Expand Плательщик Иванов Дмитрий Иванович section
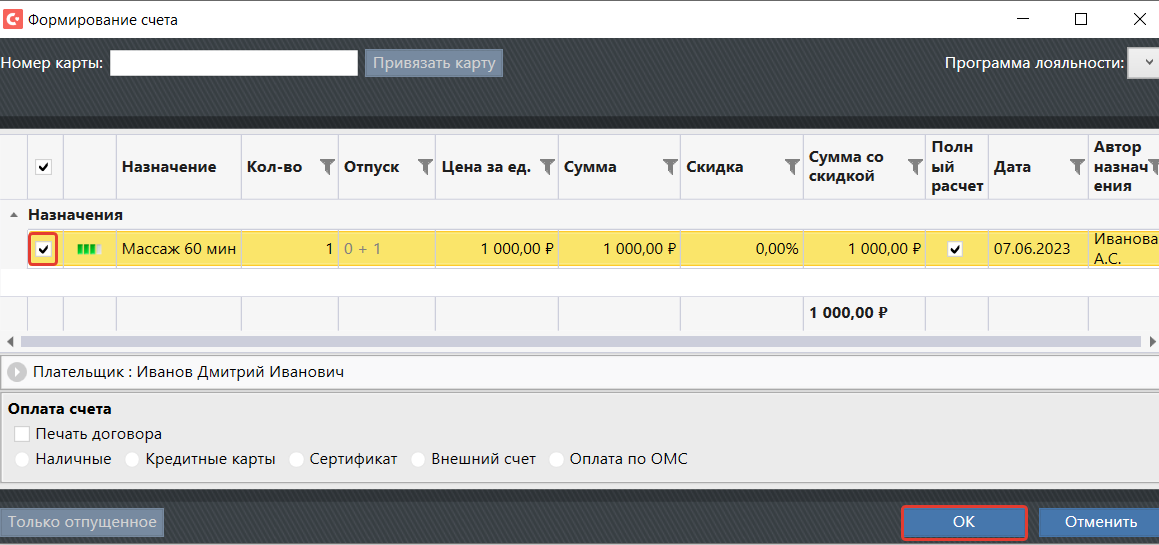The width and height of the screenshot is (1159, 545). coord(16,372)
